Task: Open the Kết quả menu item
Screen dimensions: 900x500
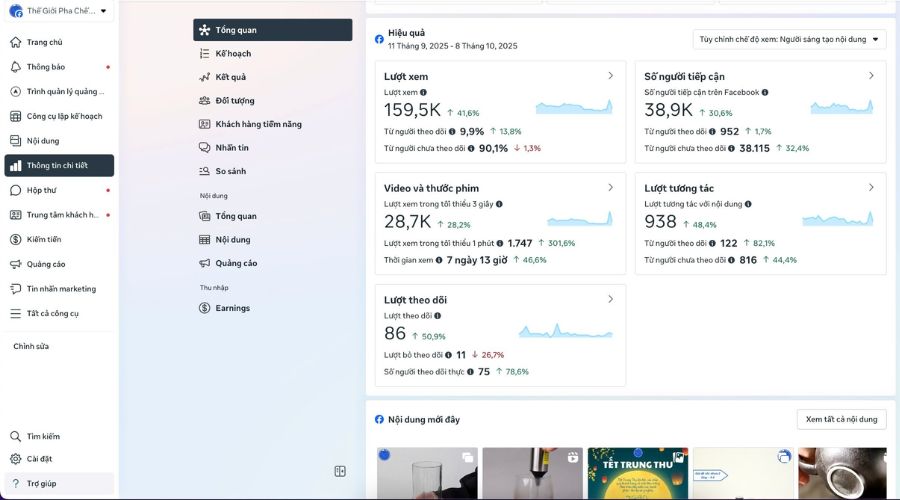Action: click(273, 77)
